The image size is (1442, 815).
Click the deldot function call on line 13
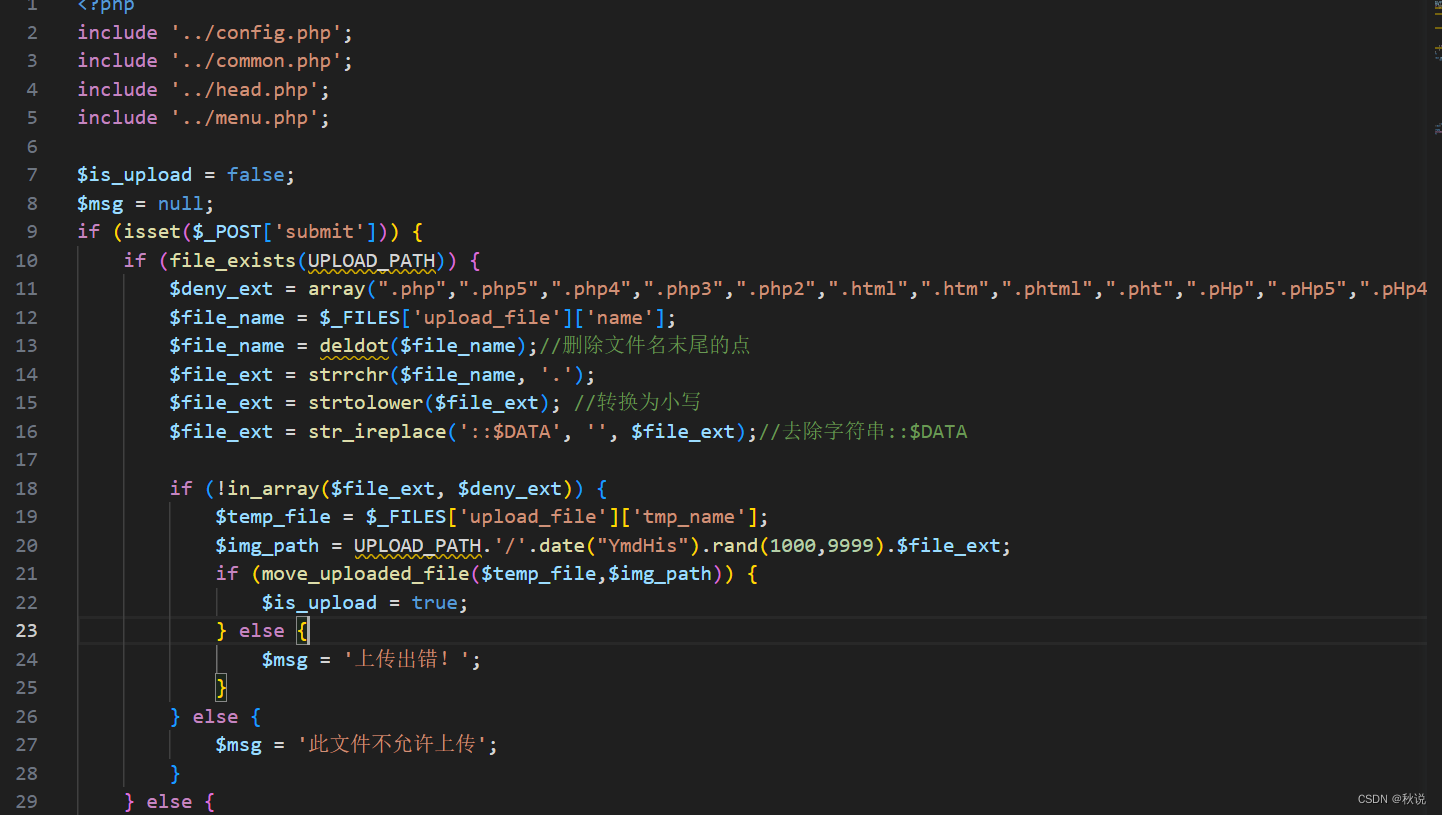(x=354, y=346)
